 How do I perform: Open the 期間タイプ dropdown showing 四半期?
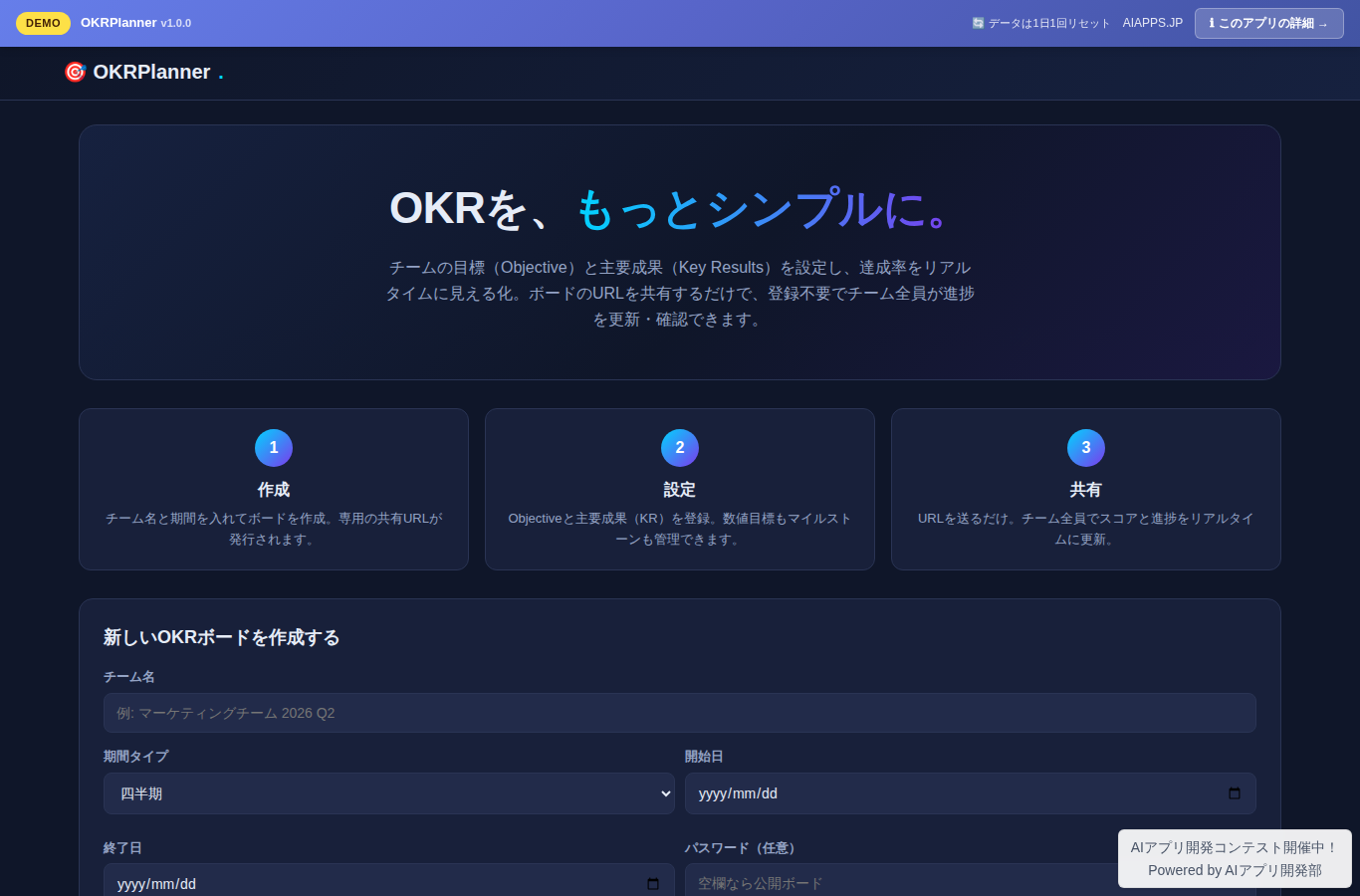click(389, 793)
